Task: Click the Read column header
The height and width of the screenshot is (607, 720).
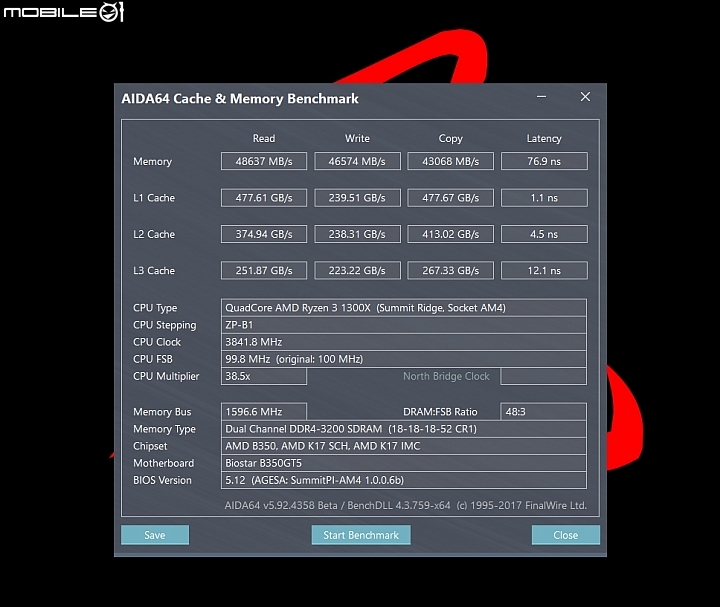Action: coord(264,138)
